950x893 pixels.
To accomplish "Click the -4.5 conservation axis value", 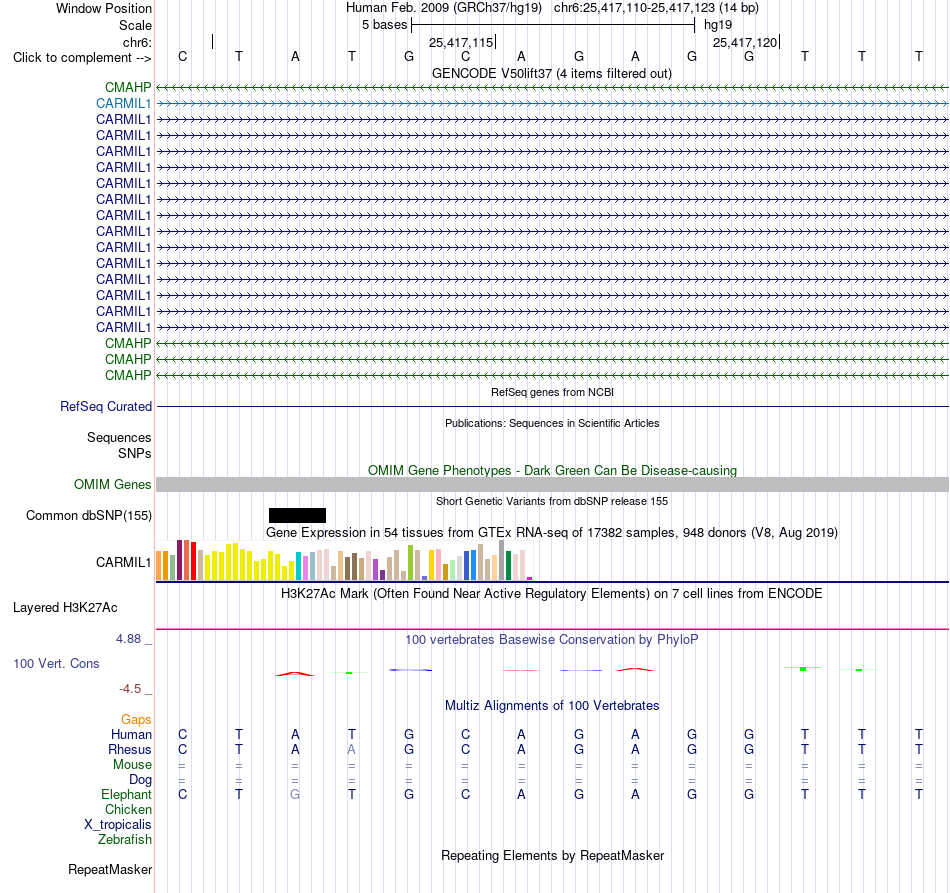I will point(130,689).
